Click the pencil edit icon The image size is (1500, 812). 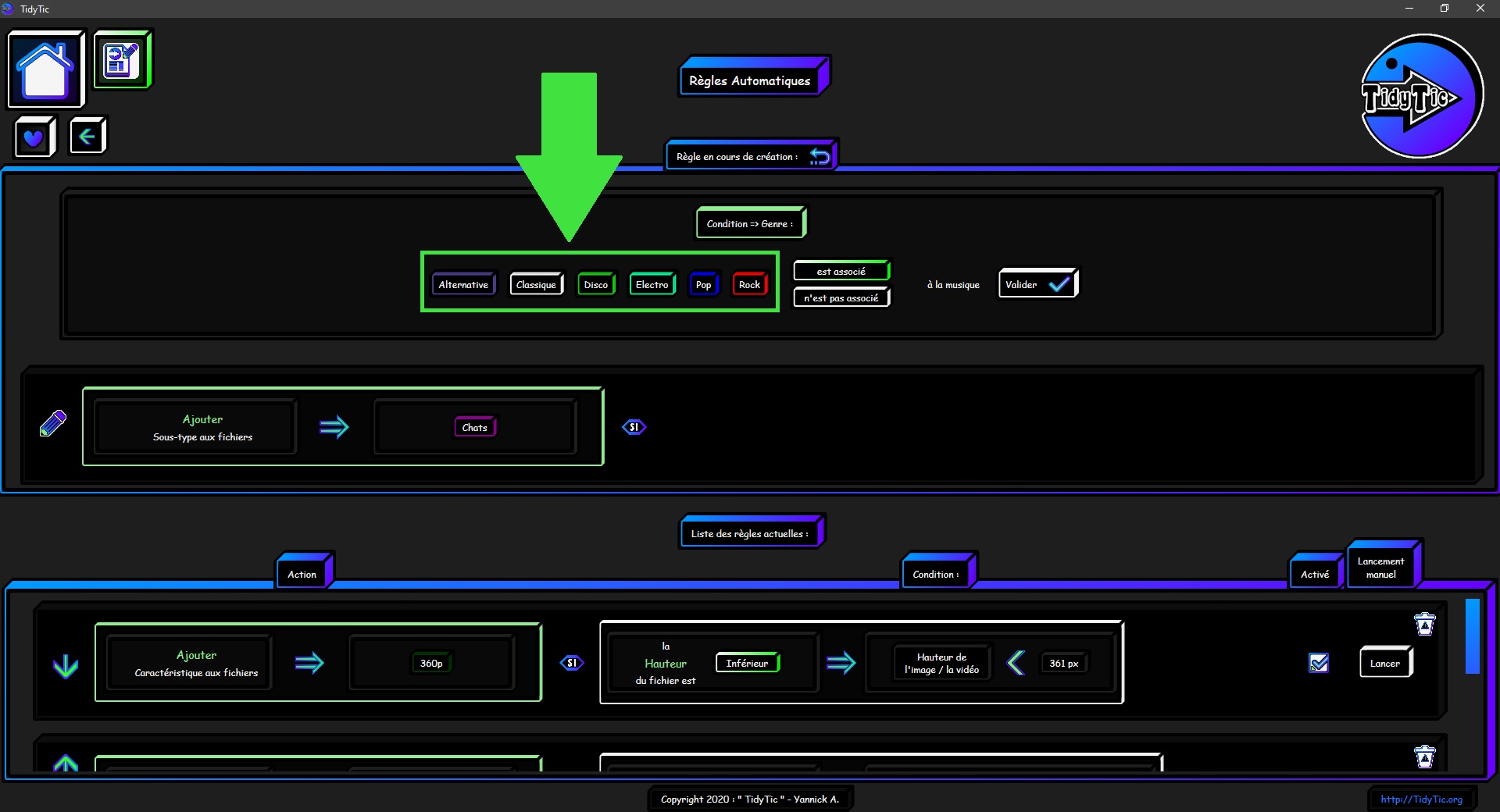[x=53, y=424]
